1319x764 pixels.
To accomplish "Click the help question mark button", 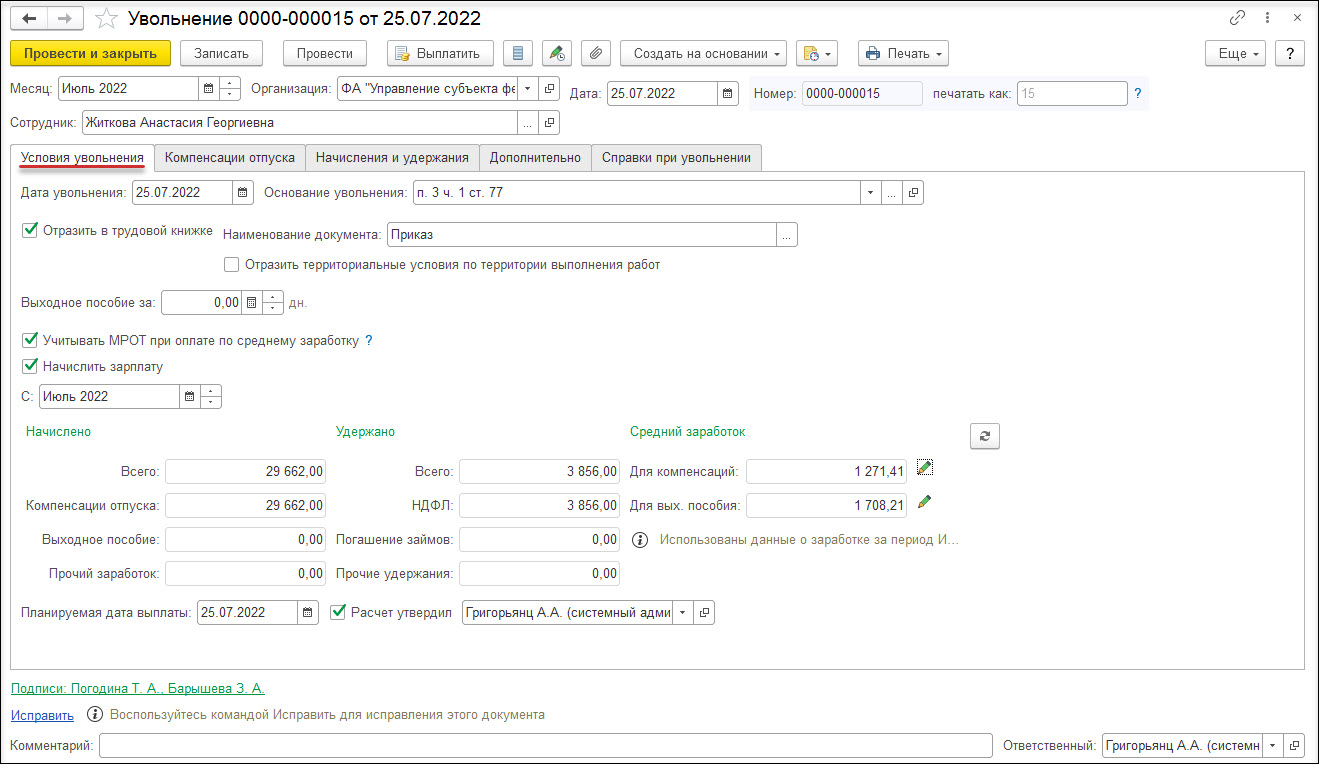I will [x=1290, y=53].
